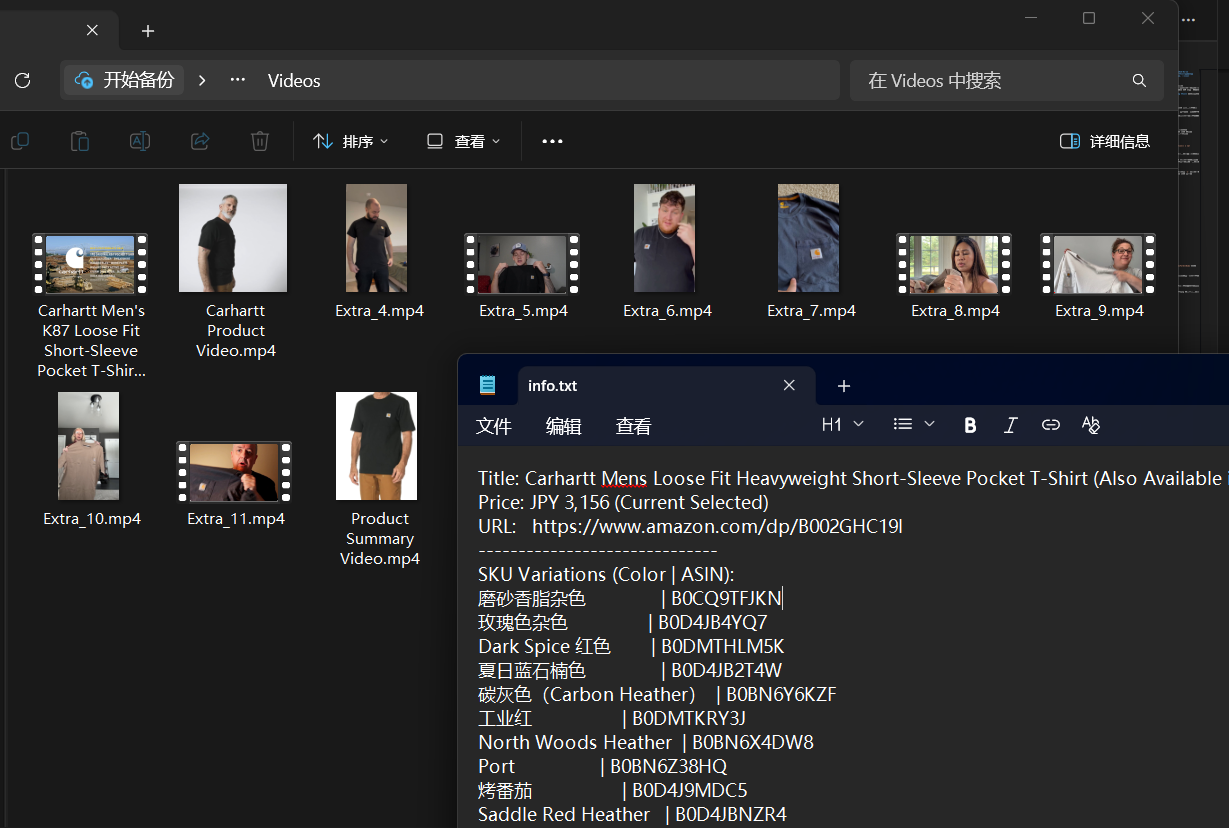Insert a link using Notepad toolbar
Screen dimensions: 1229x828
[x=1050, y=425]
